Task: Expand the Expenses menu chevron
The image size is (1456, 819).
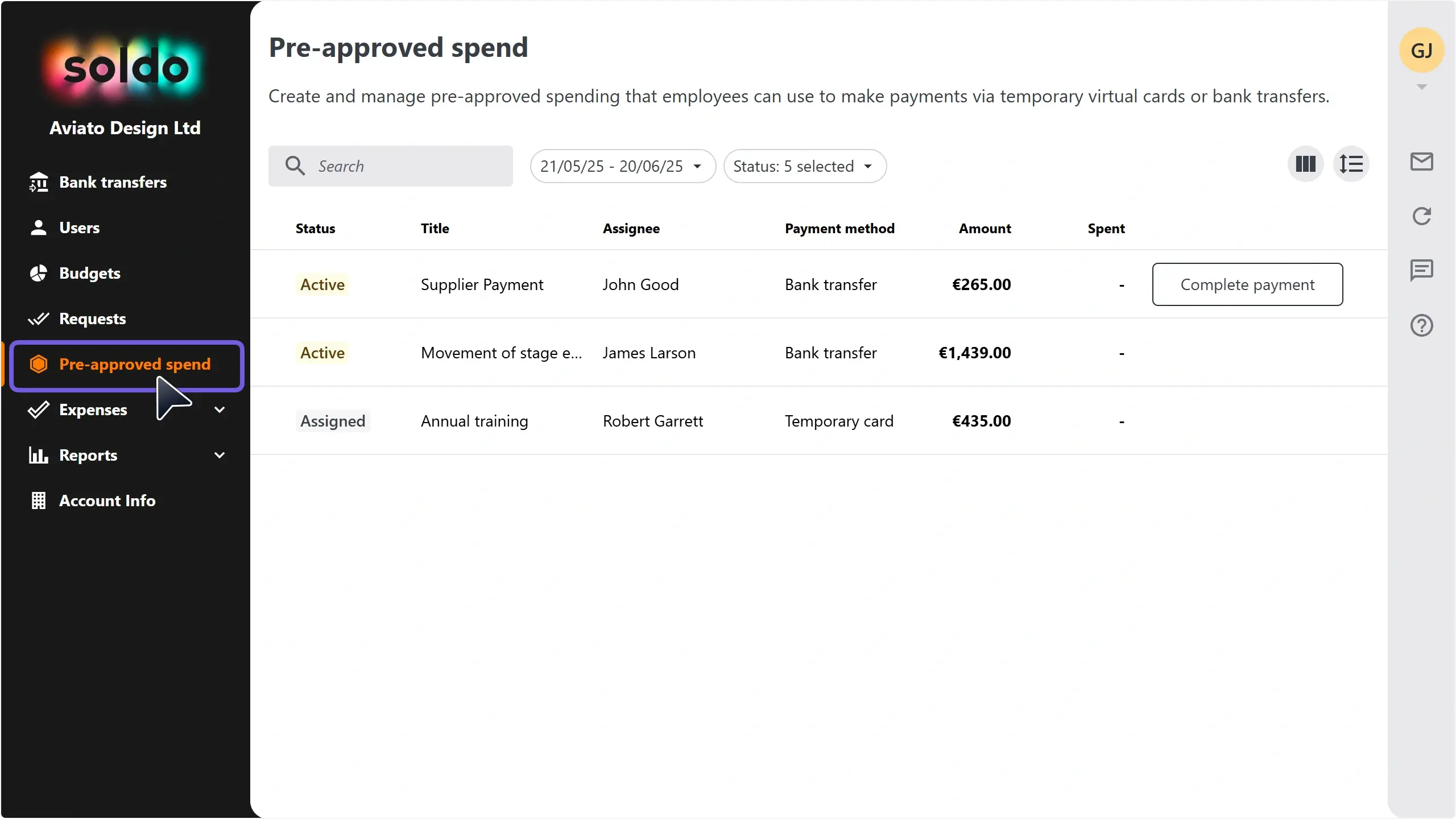Action: tap(220, 409)
